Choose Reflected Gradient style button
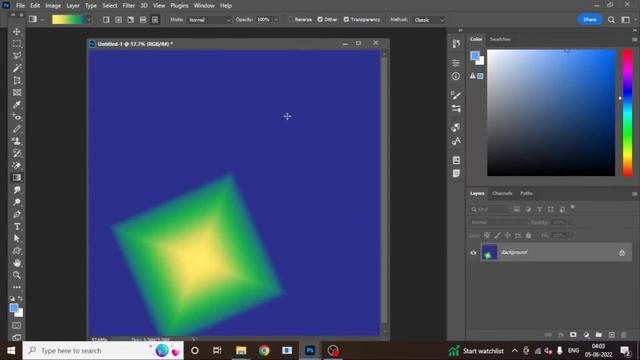 pyautogui.click(x=143, y=20)
